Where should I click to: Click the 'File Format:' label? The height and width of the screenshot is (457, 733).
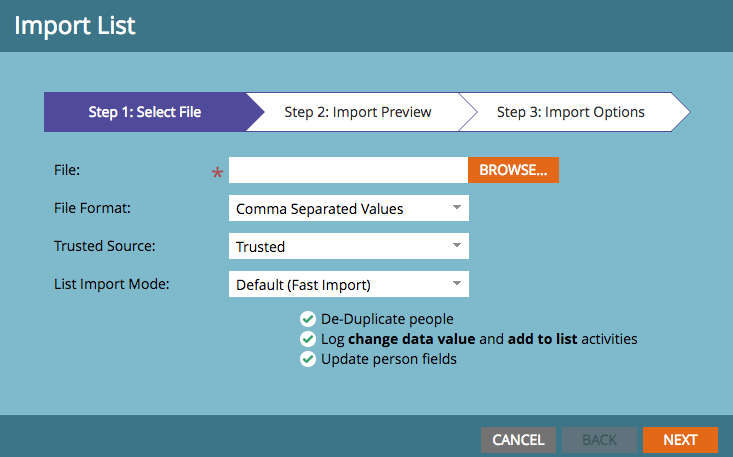(x=93, y=208)
